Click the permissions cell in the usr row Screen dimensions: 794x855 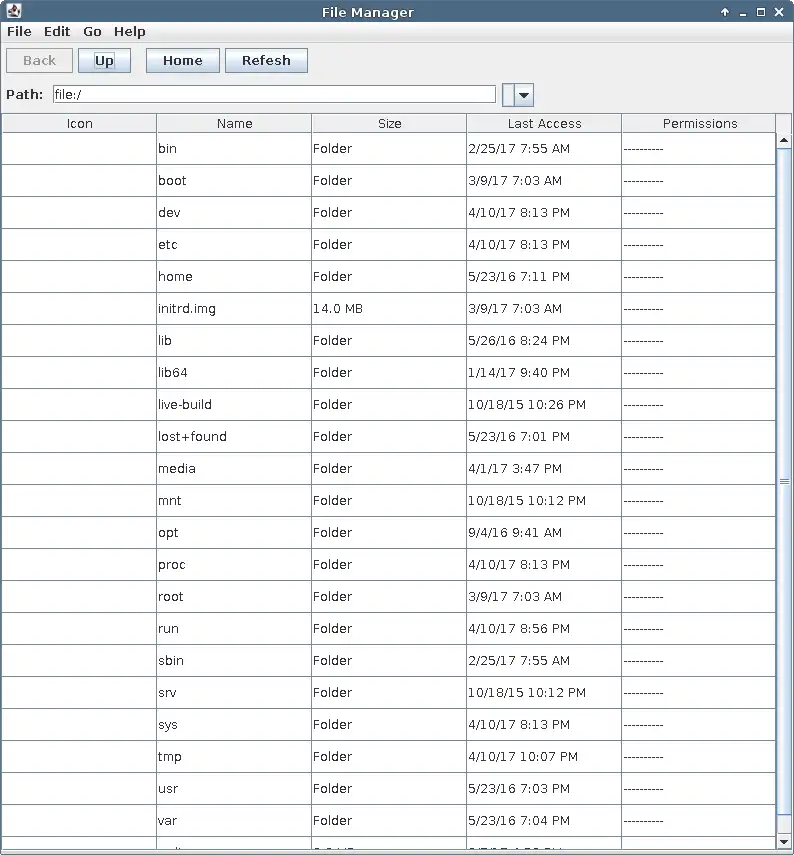699,788
